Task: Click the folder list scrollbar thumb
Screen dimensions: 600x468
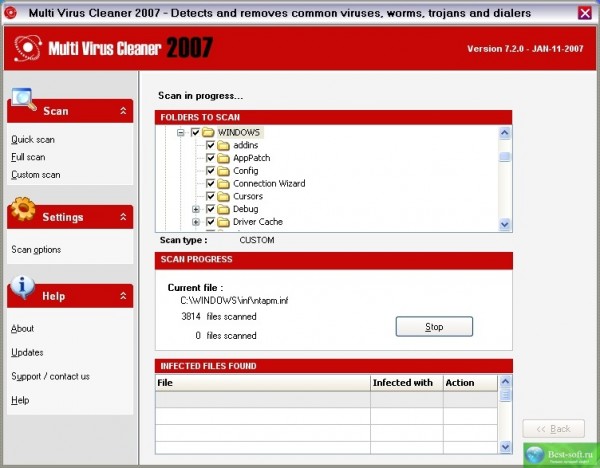Action: click(505, 157)
